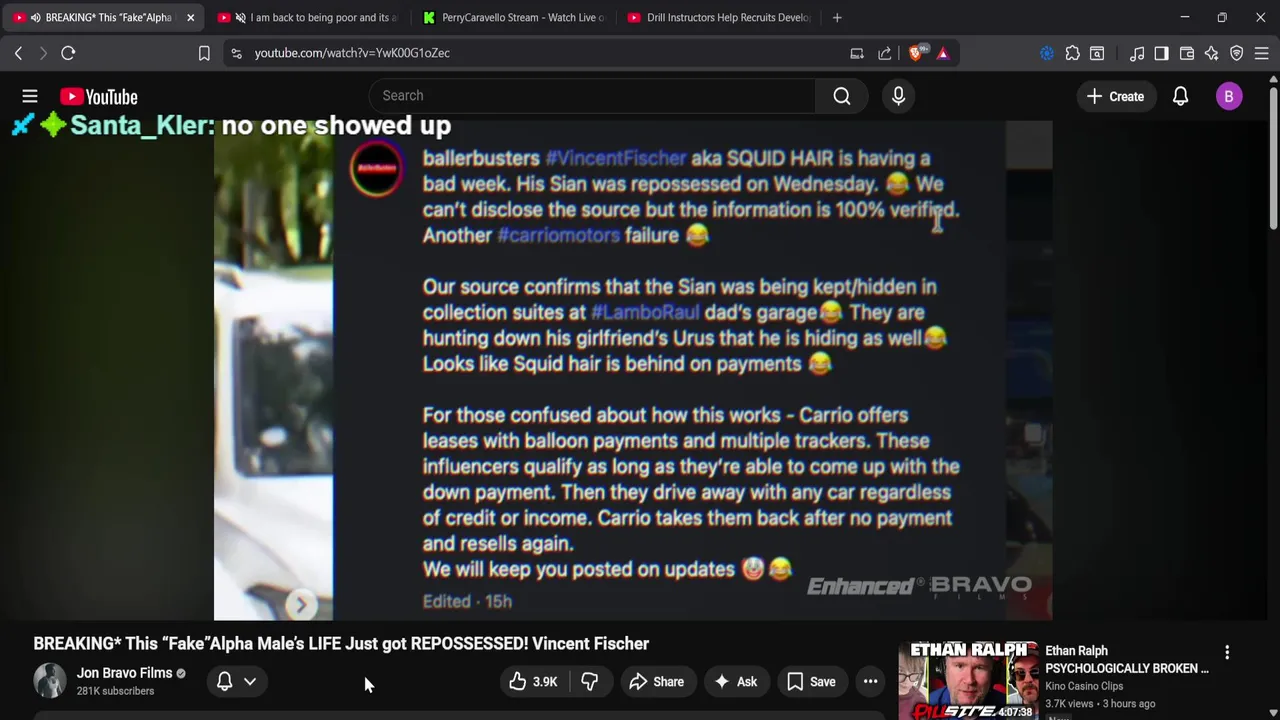Viewport: 1280px width, 720px height.
Task: Open Jon Bravo Films channel avatar
Action: pos(50,681)
